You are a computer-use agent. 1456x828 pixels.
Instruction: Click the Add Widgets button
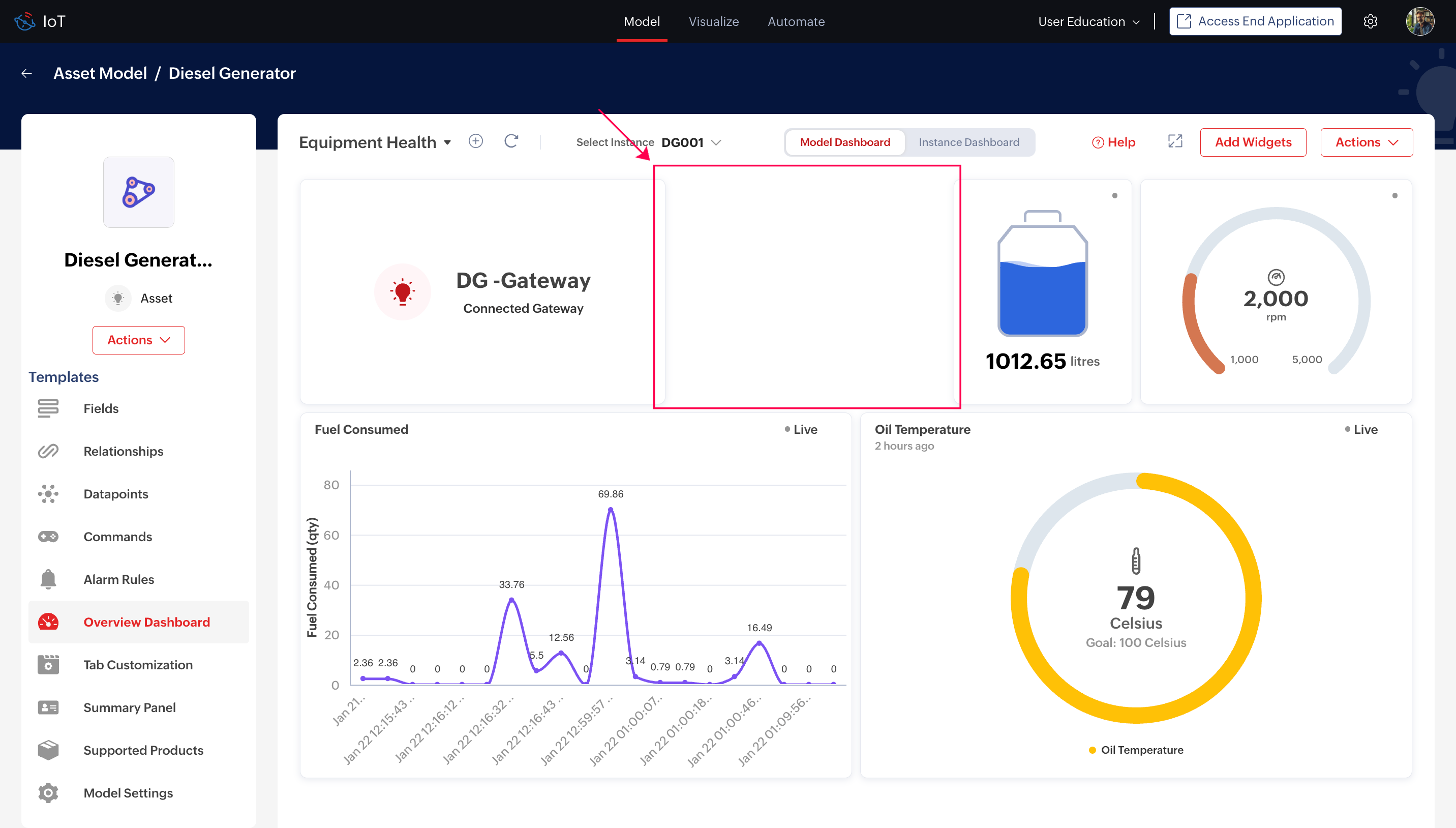[1253, 142]
